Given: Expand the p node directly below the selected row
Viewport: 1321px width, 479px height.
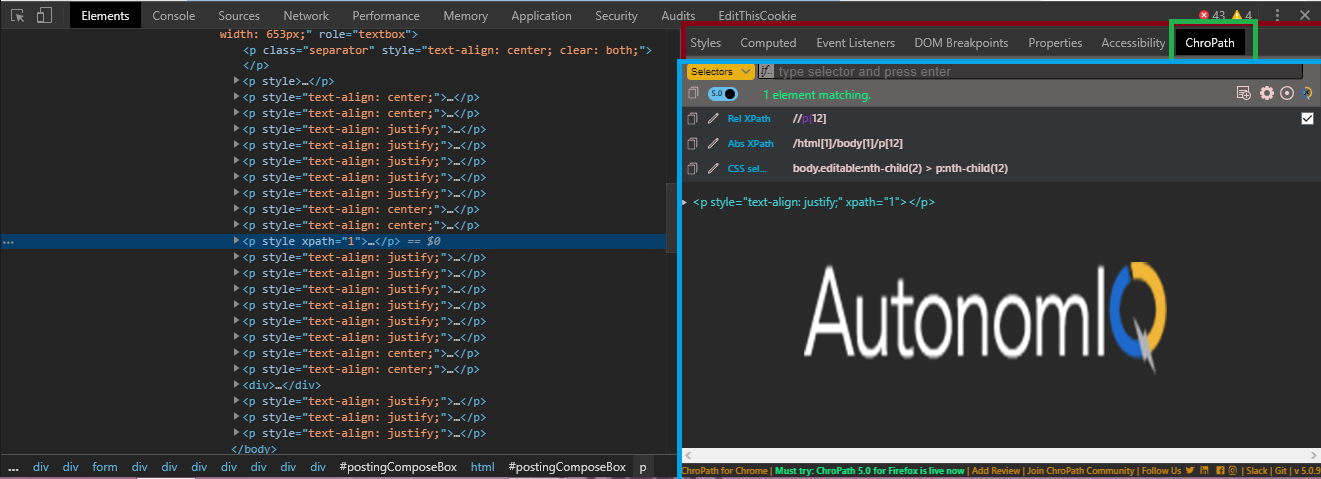Looking at the screenshot, I should coord(237,257).
